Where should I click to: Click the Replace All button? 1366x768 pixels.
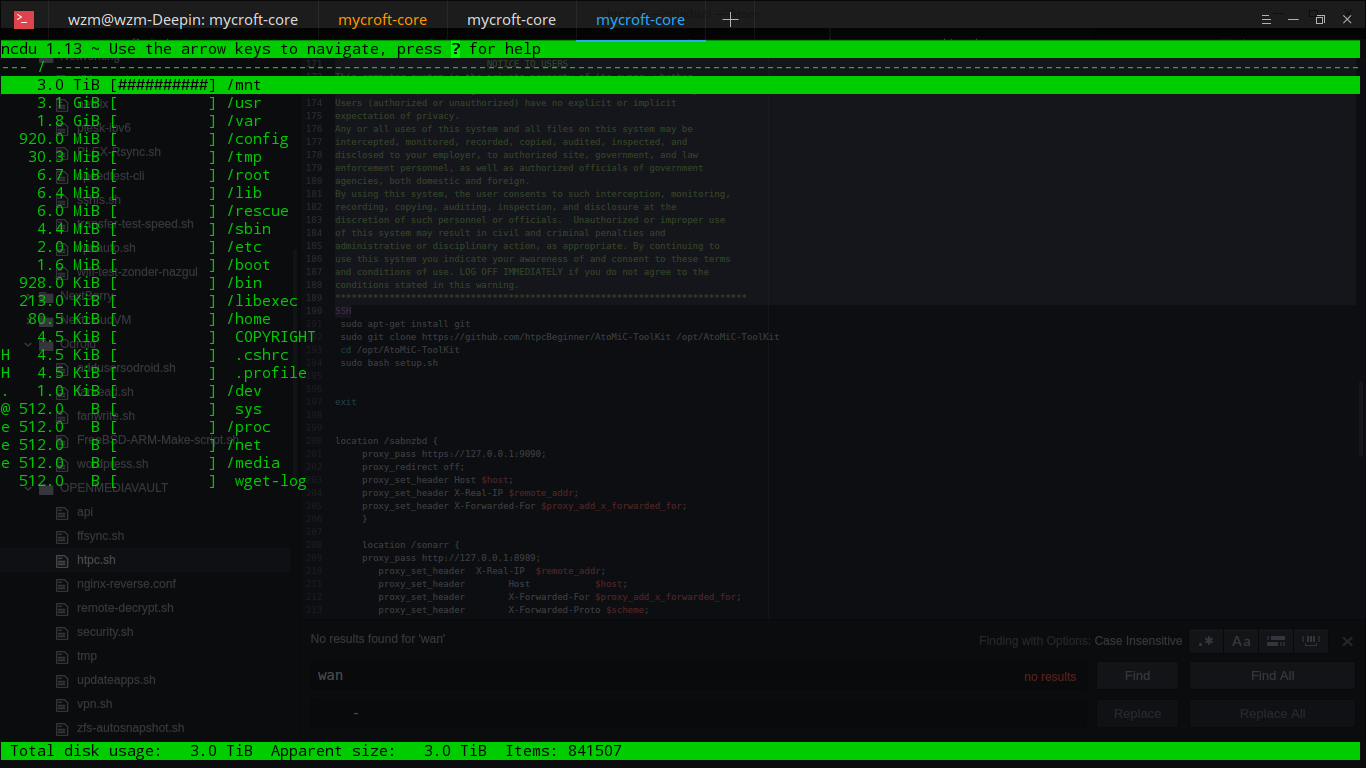pos(1272,714)
